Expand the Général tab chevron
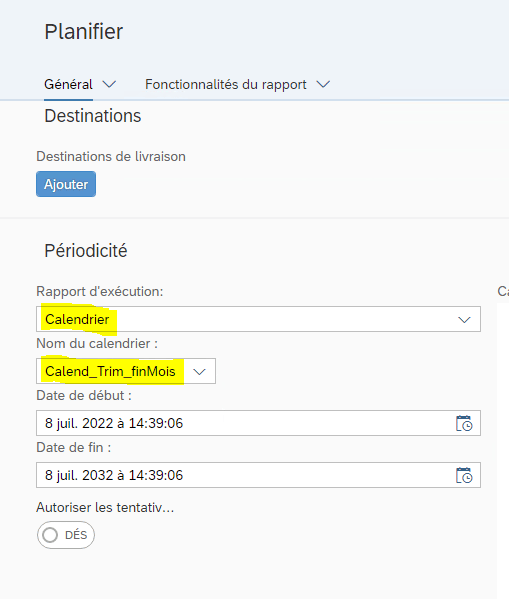 click(109, 84)
